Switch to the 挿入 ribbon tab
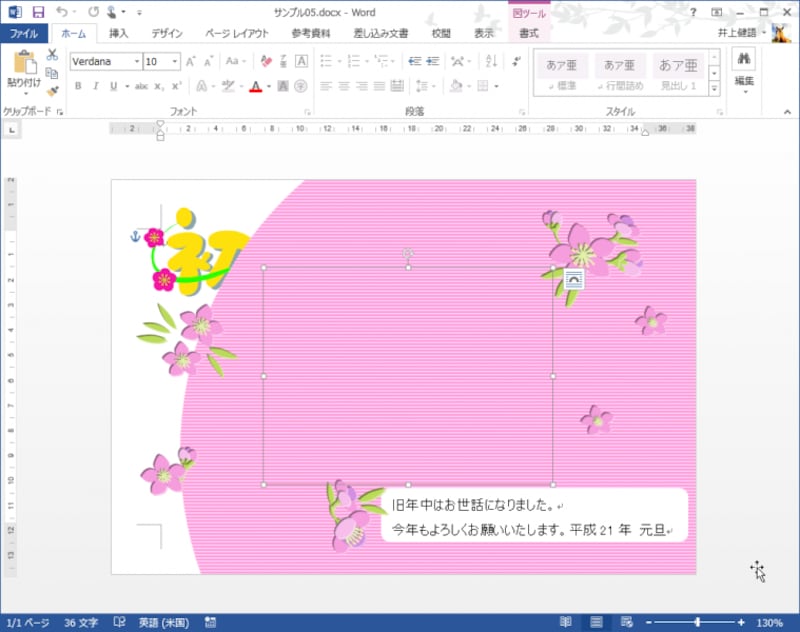 tap(117, 33)
